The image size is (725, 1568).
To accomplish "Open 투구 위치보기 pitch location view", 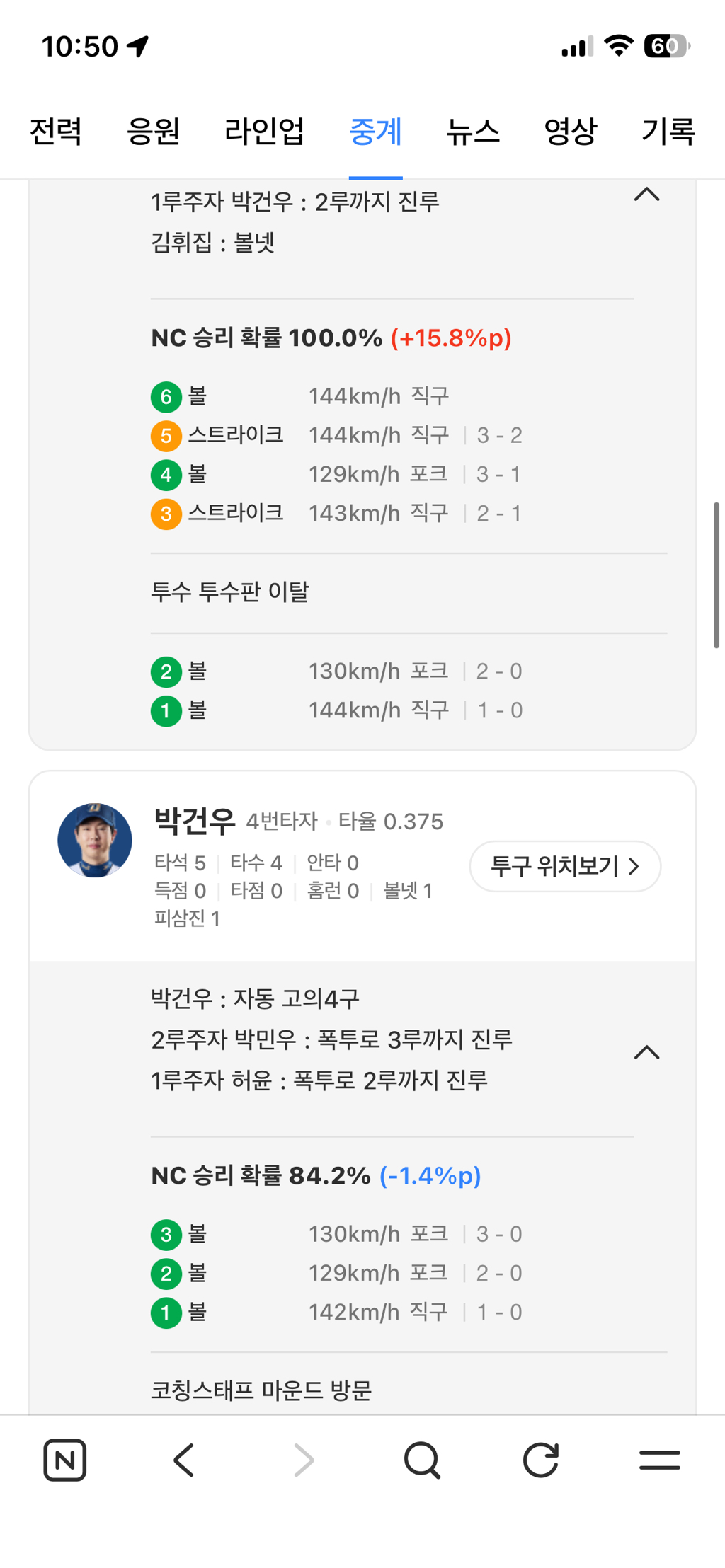I will (x=565, y=866).
